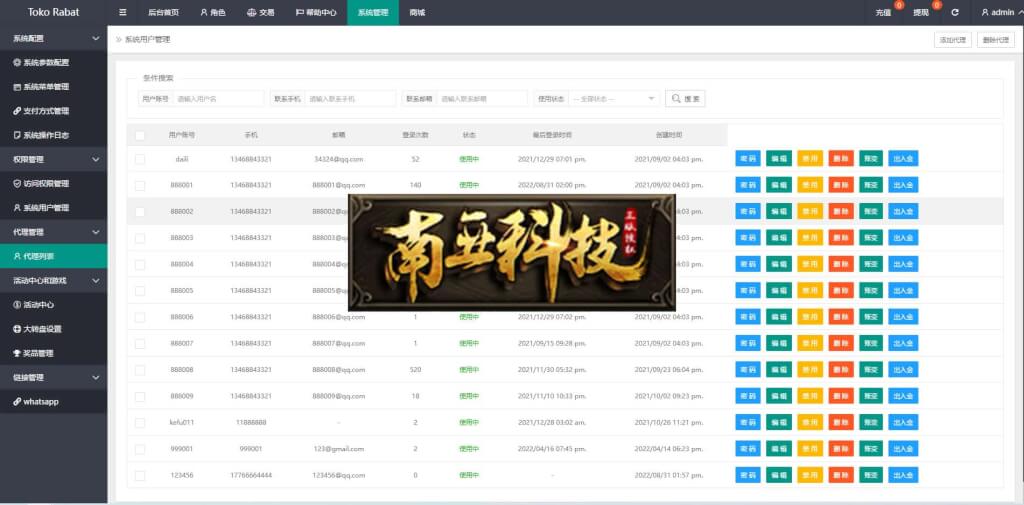Open 交易 tab in top navigation
Viewport: 1024px width, 505px height.
click(x=261, y=12)
